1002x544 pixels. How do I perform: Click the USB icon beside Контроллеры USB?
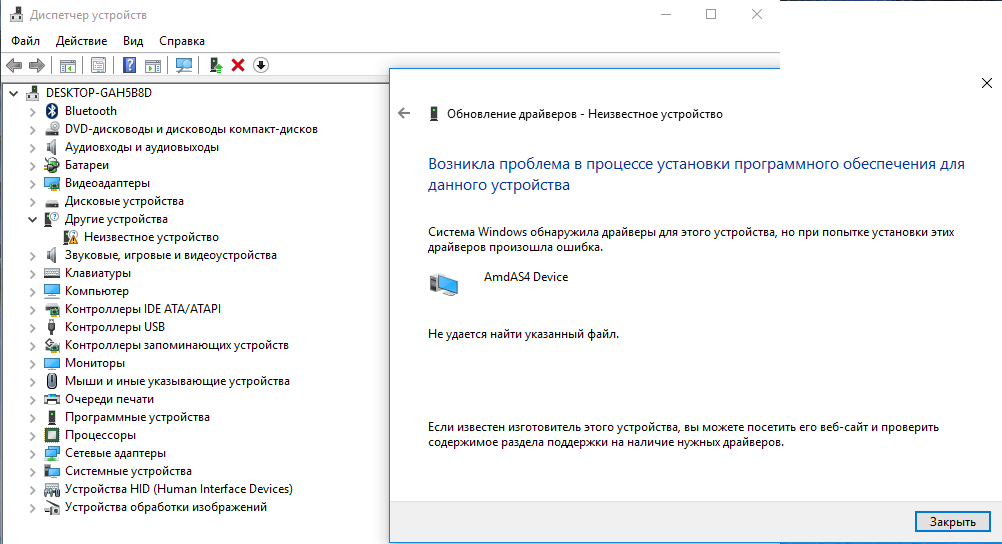[x=52, y=327]
